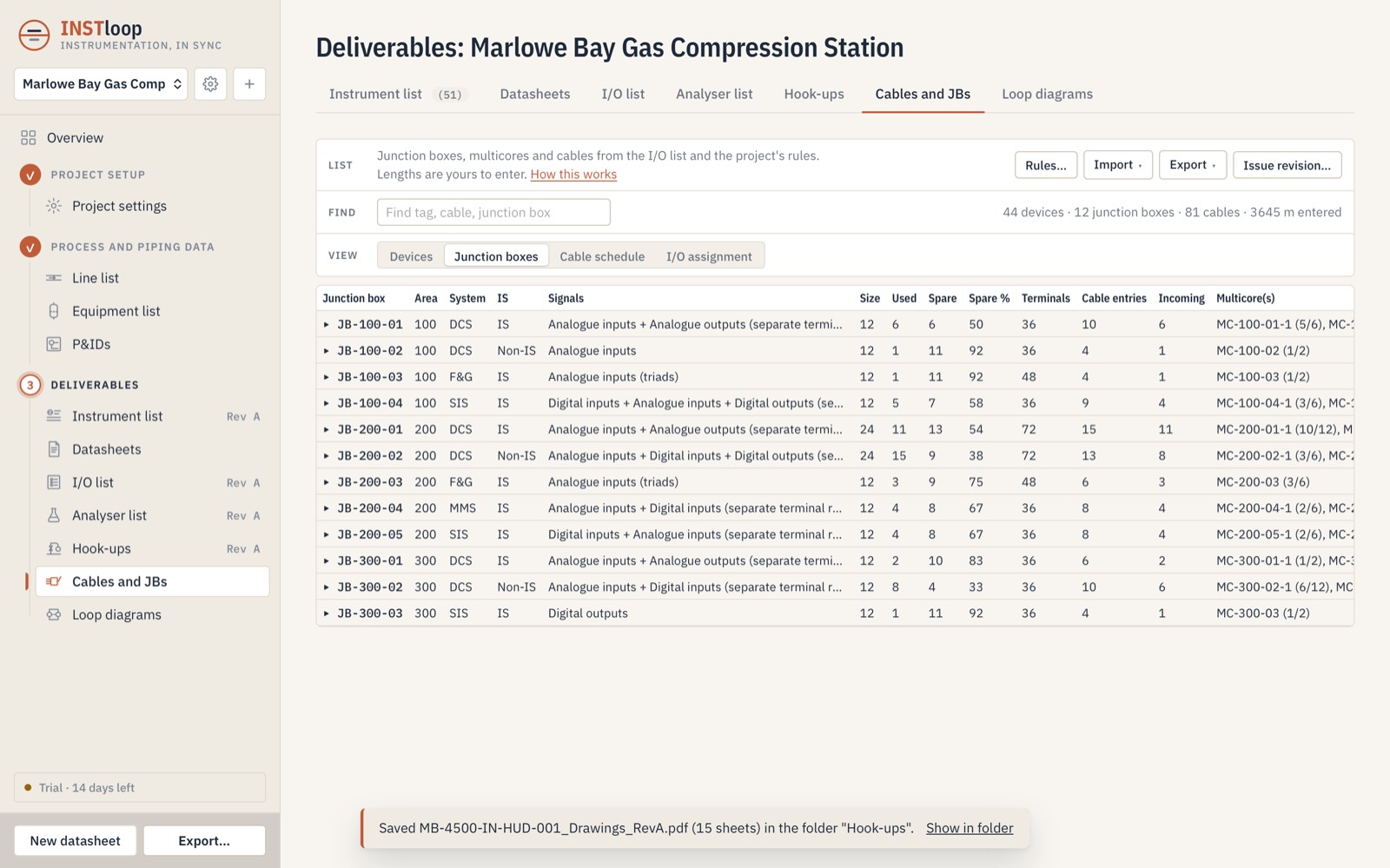The height and width of the screenshot is (868, 1390).
Task: Open the Marlowe Bay Gas Comp project dropdown
Action: tap(101, 84)
